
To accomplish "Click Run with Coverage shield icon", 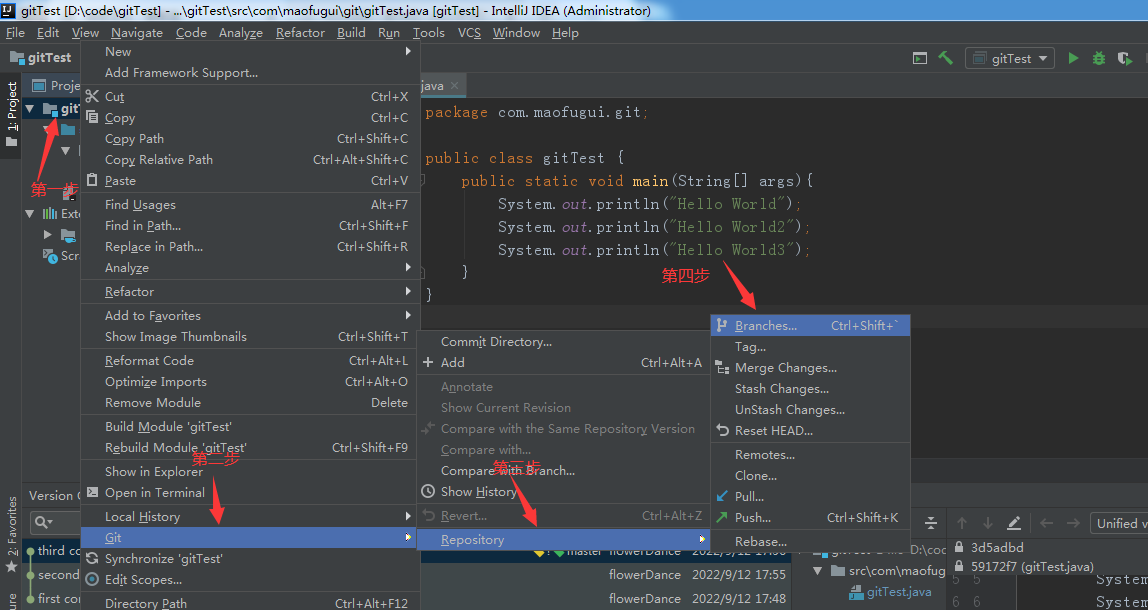I will click(1124, 59).
